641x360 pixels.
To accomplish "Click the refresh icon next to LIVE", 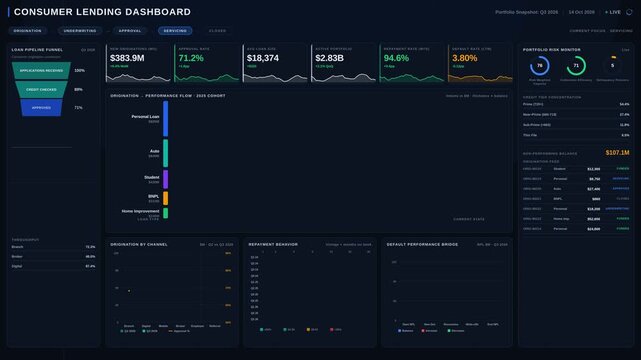I will (629, 12).
